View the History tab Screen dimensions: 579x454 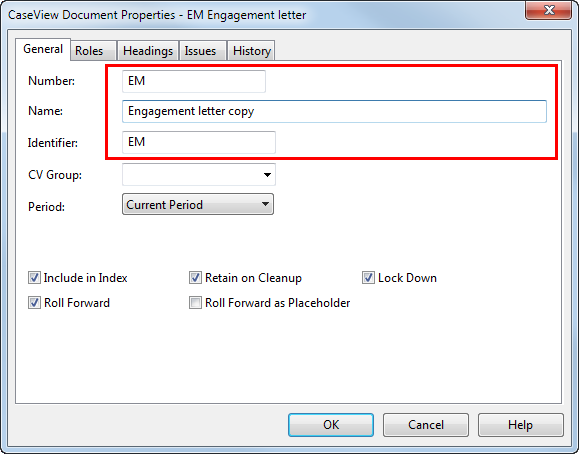pyautogui.click(x=251, y=51)
